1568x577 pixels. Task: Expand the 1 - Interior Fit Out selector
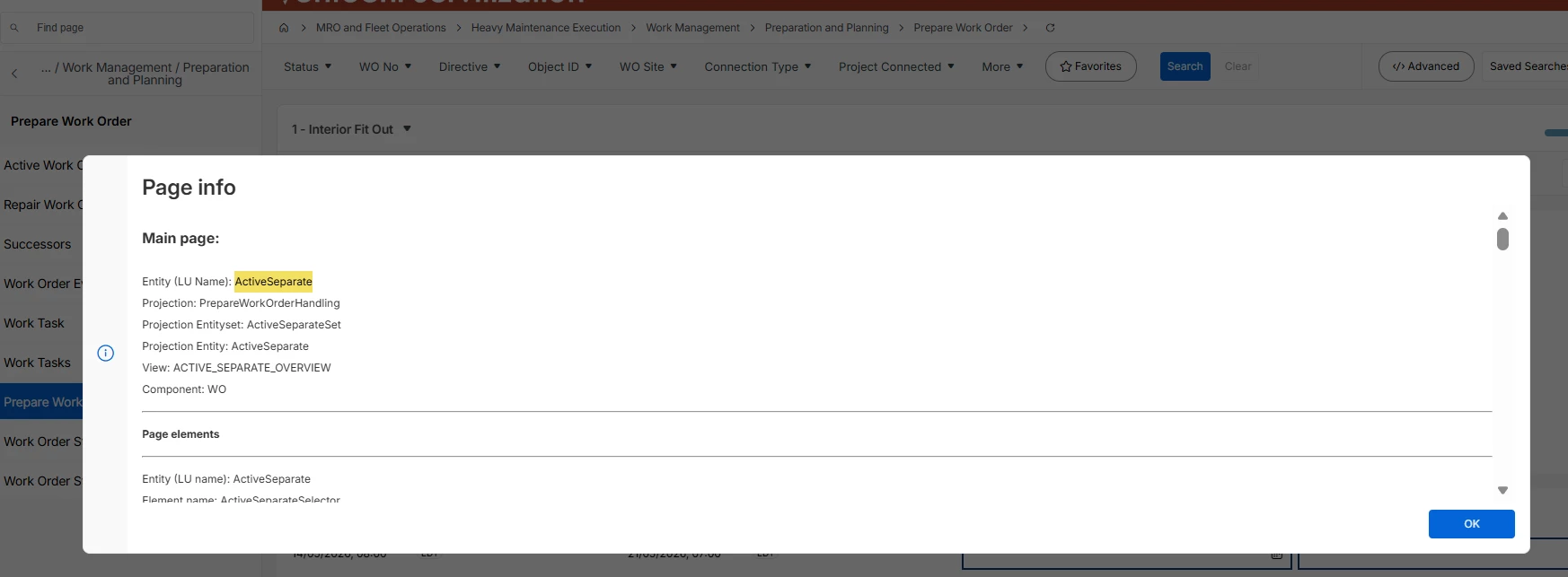pos(351,129)
